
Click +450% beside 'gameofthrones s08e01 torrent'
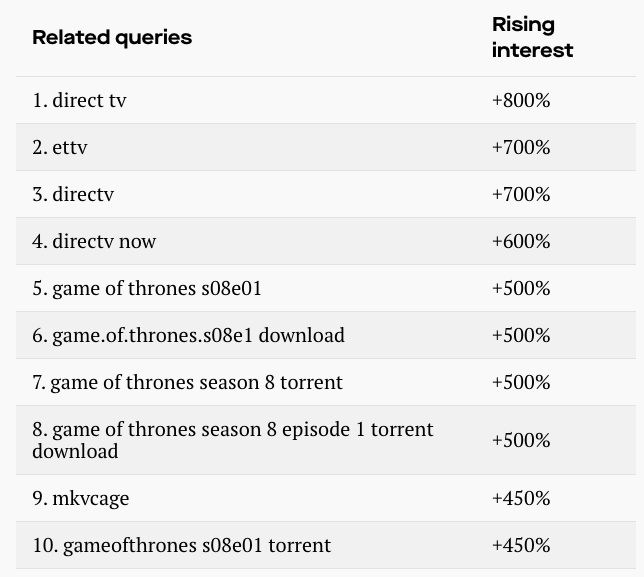521,545
